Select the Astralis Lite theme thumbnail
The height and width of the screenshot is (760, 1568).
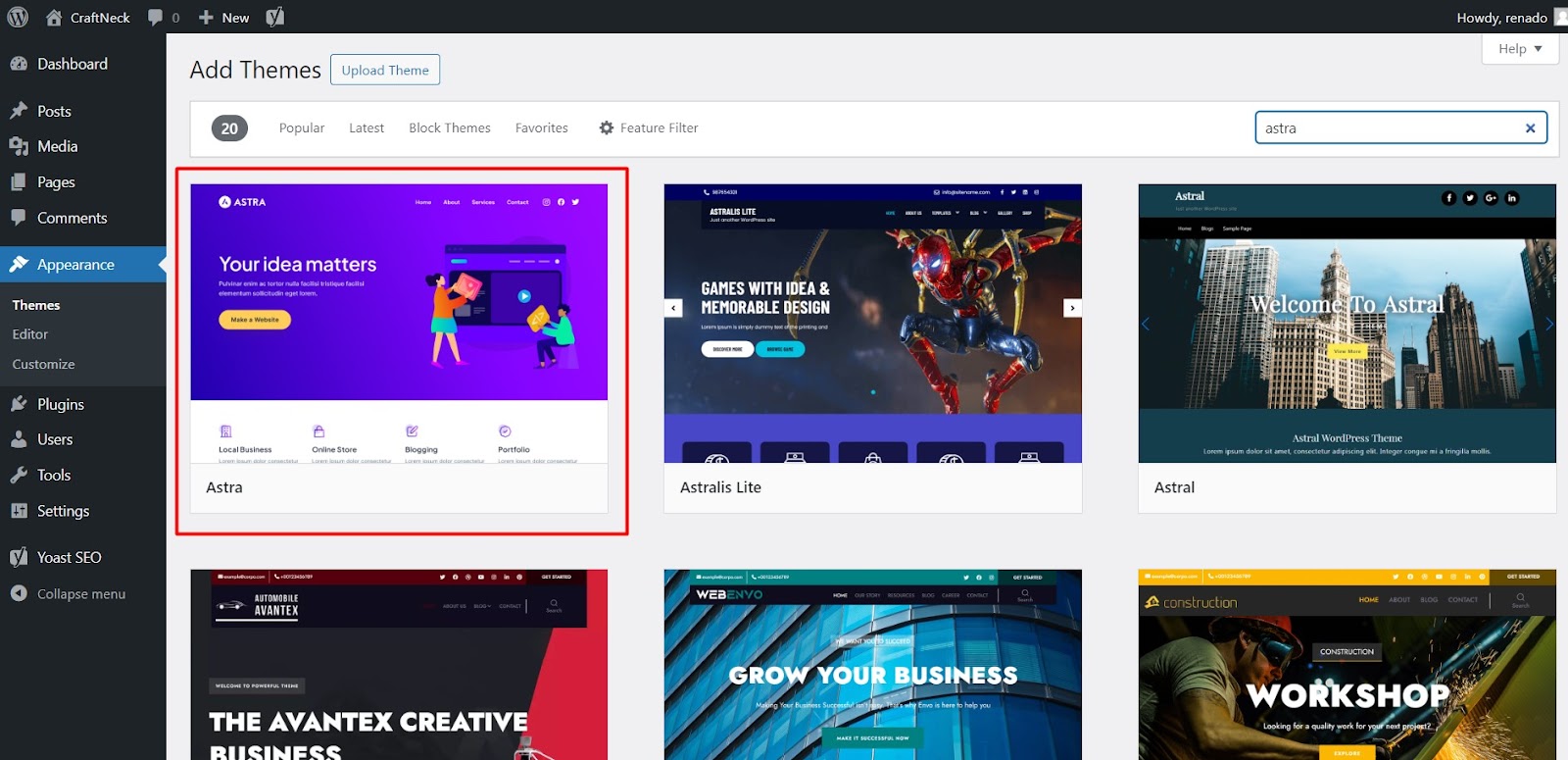873,324
